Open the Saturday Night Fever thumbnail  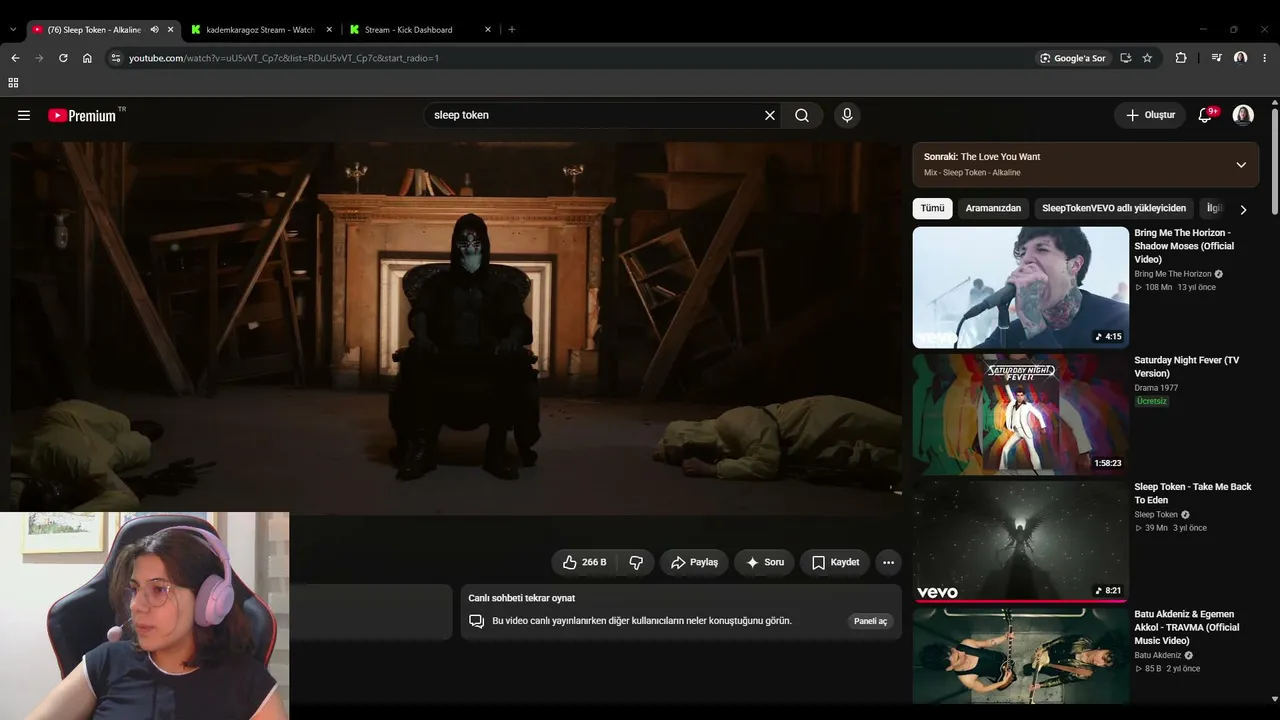tap(1020, 414)
